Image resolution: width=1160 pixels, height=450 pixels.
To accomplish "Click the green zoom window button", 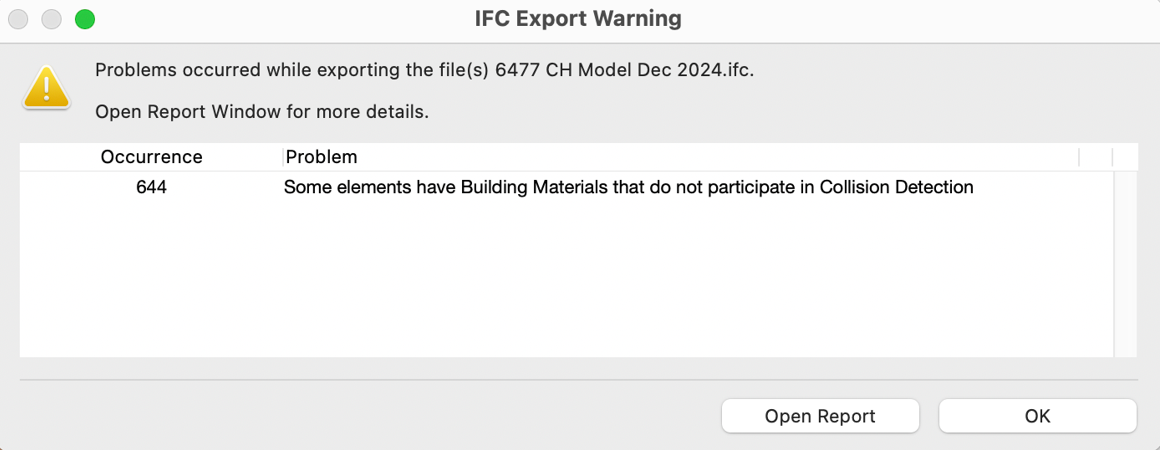I will pos(85,19).
